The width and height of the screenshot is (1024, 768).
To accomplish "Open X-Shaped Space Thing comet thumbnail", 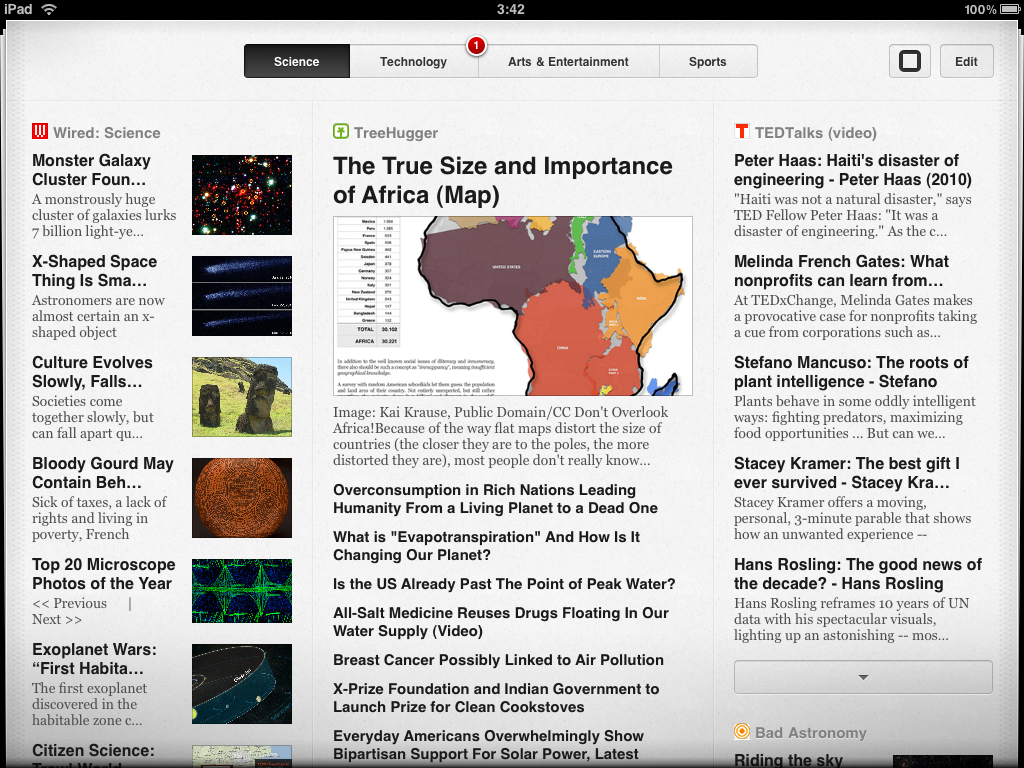I will pos(242,296).
